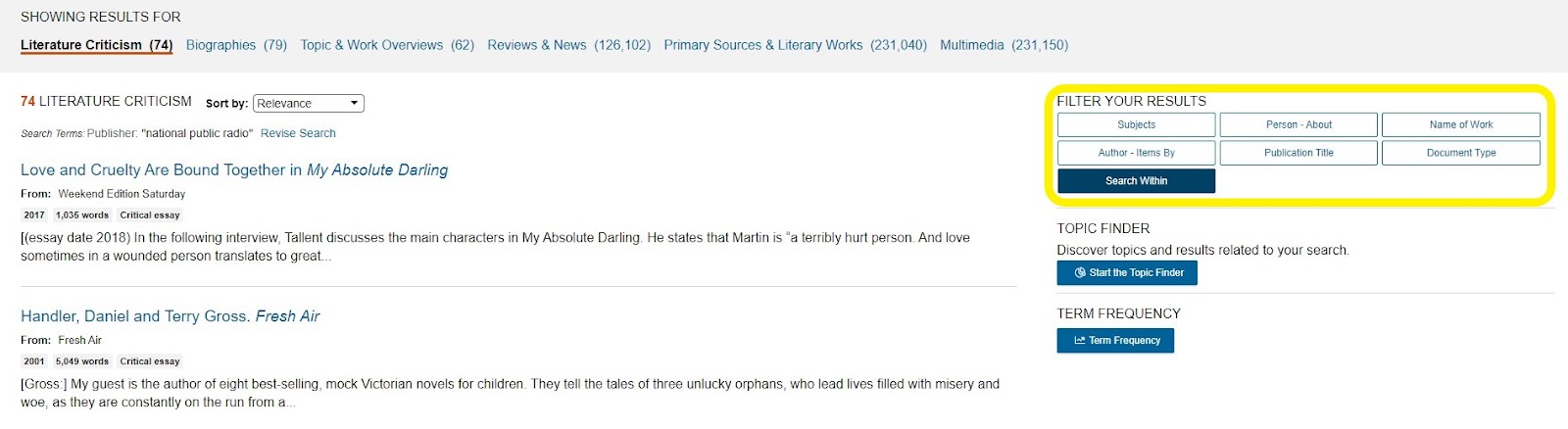Expand the Person - About filter

(1298, 124)
